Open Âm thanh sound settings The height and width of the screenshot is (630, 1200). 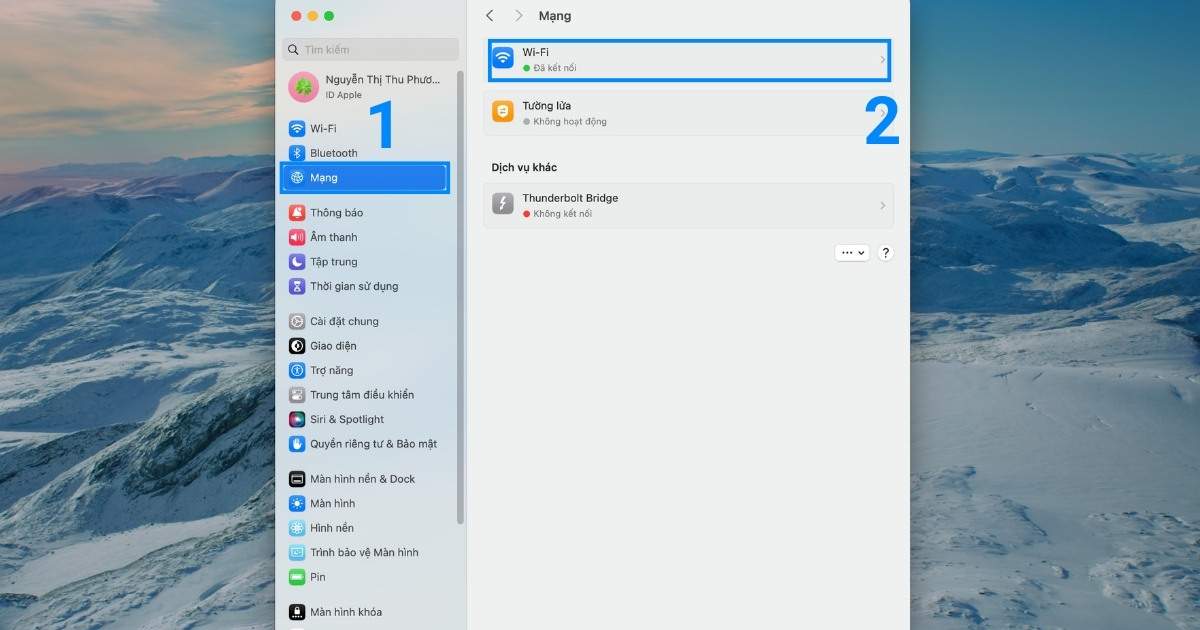pyautogui.click(x=333, y=237)
